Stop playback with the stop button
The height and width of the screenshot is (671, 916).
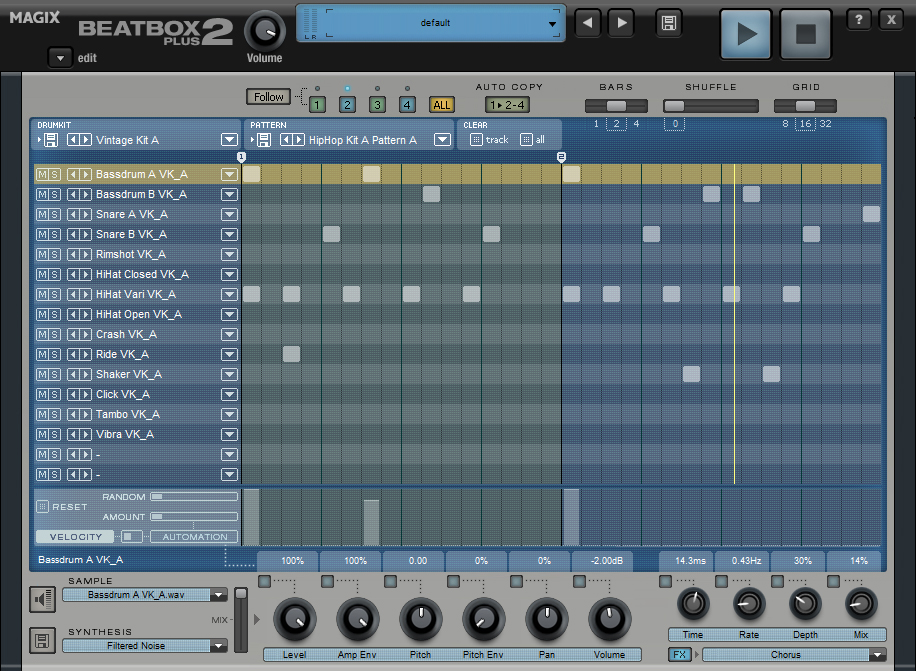coord(806,34)
